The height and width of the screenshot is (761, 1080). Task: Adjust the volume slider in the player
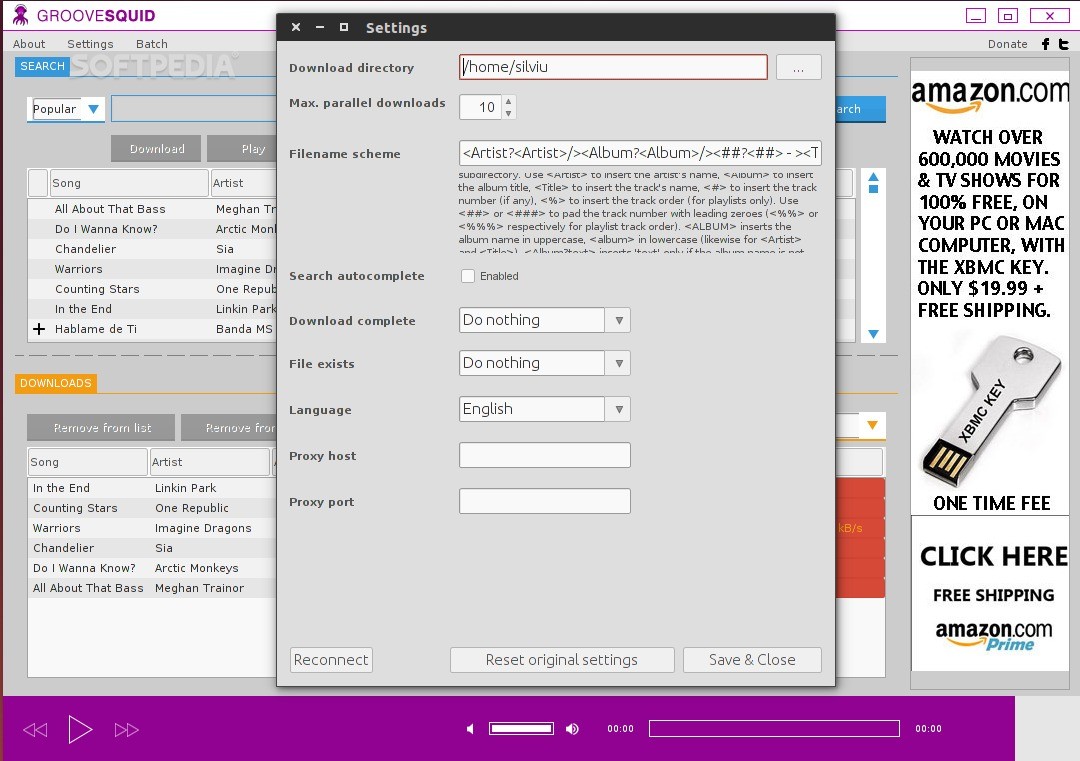[x=521, y=729]
